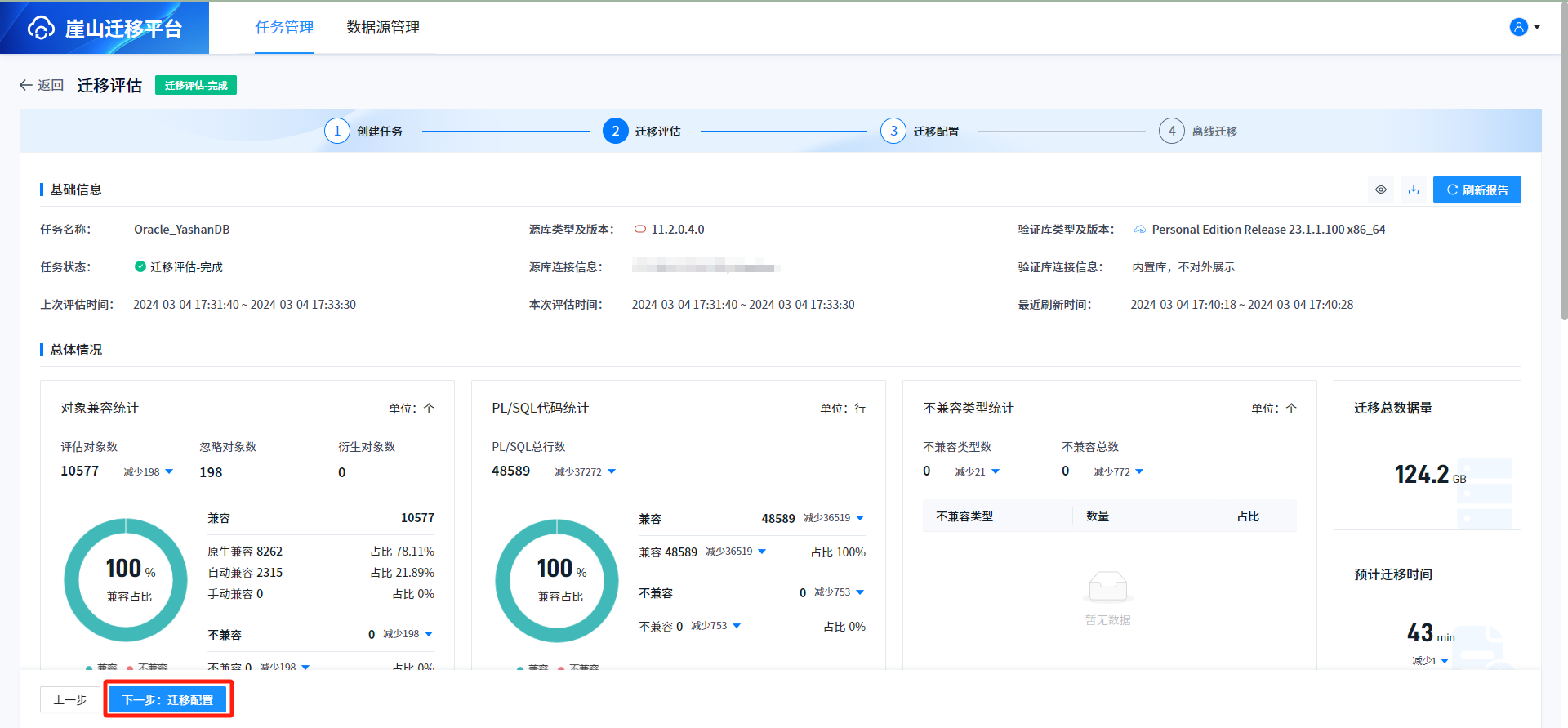Screen dimensions: 1568x728
Task: Click the 迁移评估-完成 green status badge
Action: point(196,85)
